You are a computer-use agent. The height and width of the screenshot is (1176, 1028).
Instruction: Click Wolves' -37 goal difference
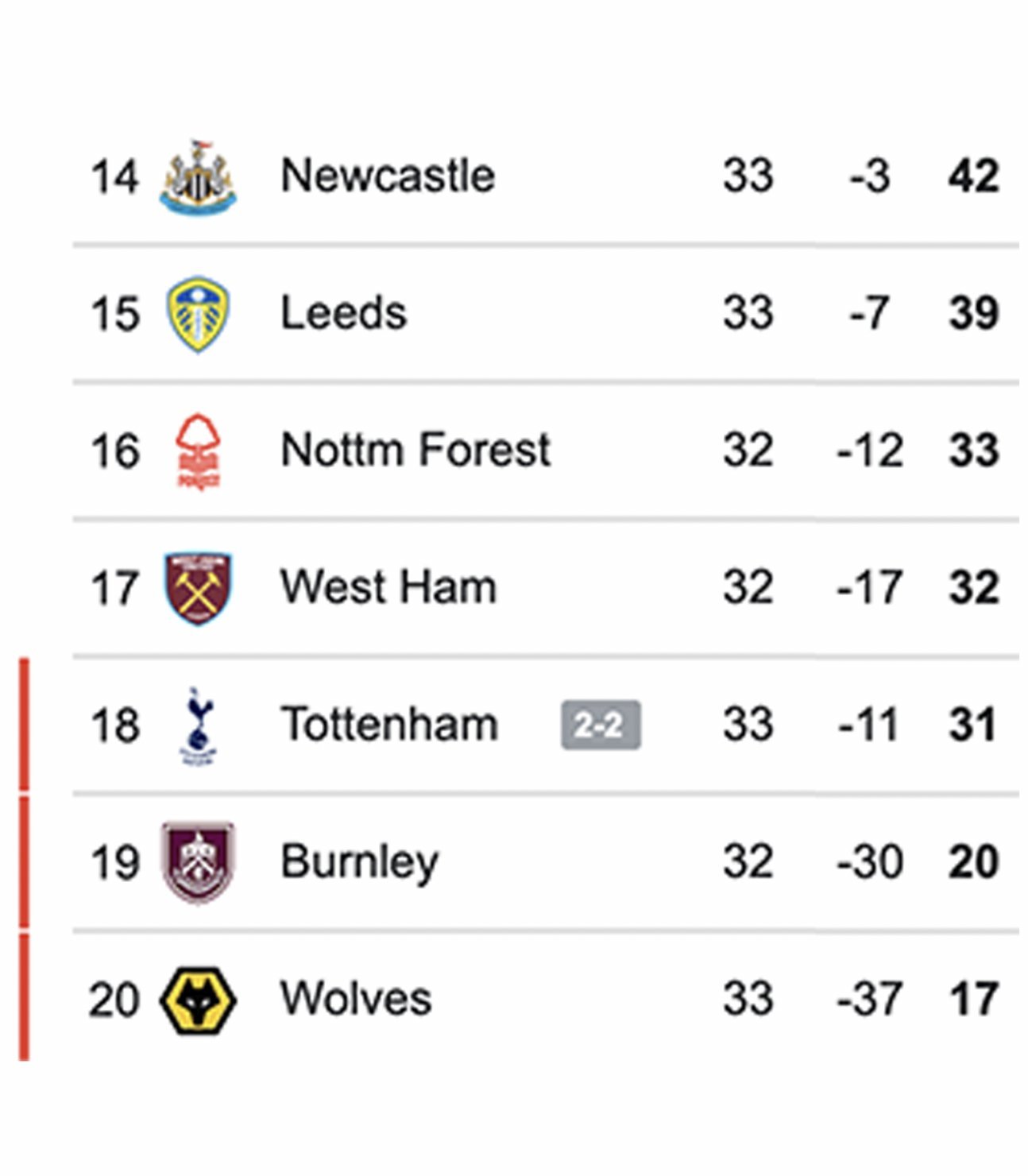[x=870, y=999]
